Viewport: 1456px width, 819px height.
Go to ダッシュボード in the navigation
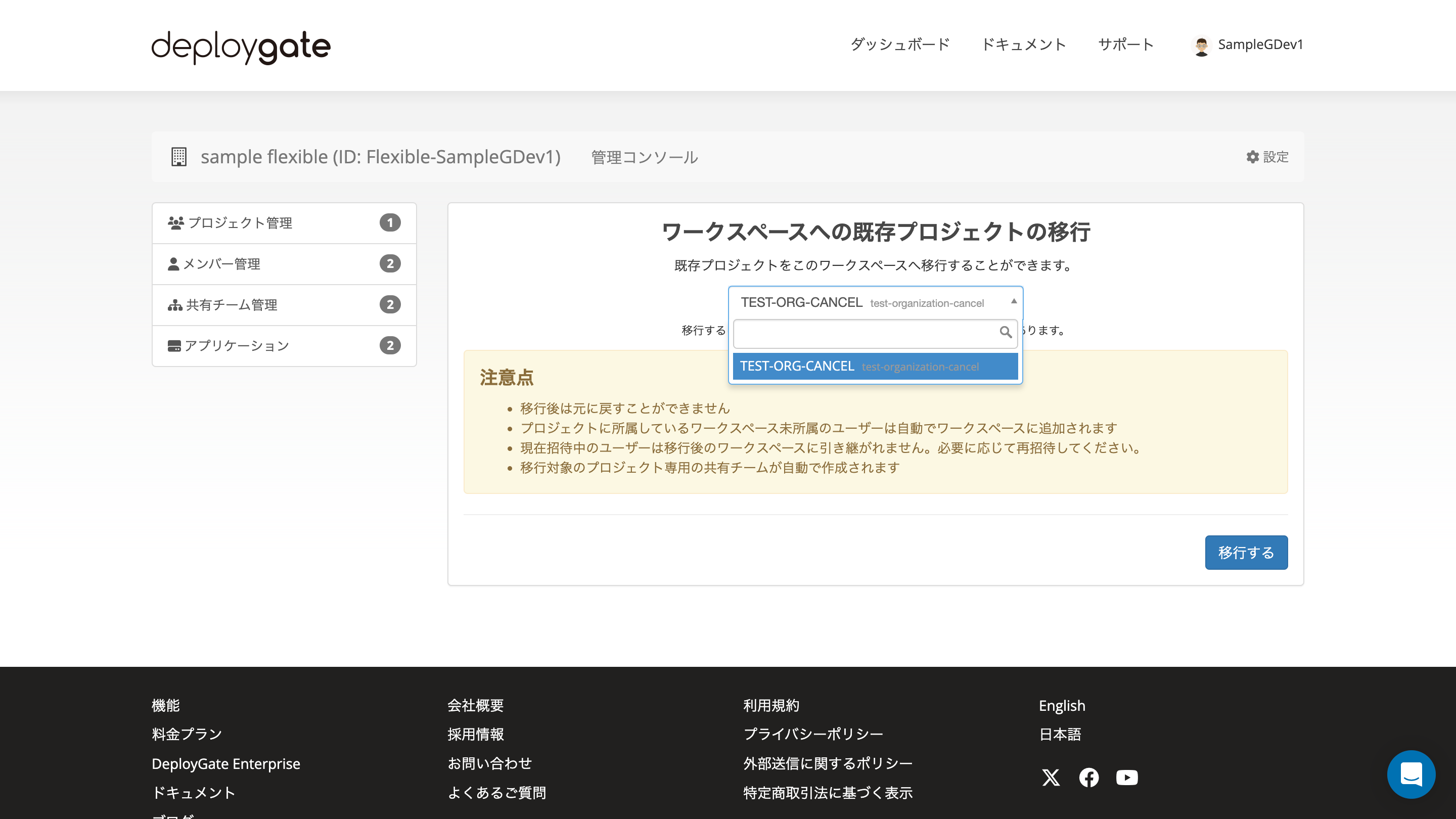(x=900, y=44)
